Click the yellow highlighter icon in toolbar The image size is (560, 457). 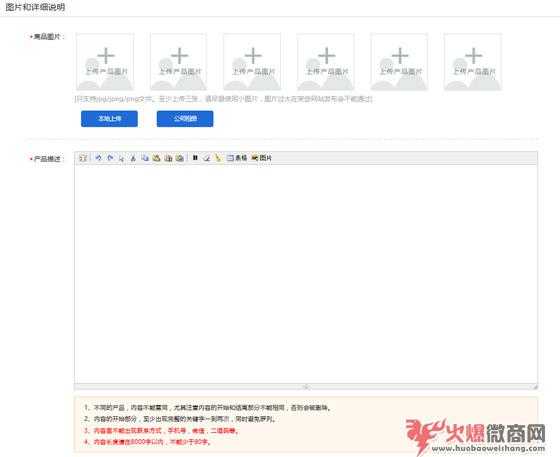click(x=218, y=158)
